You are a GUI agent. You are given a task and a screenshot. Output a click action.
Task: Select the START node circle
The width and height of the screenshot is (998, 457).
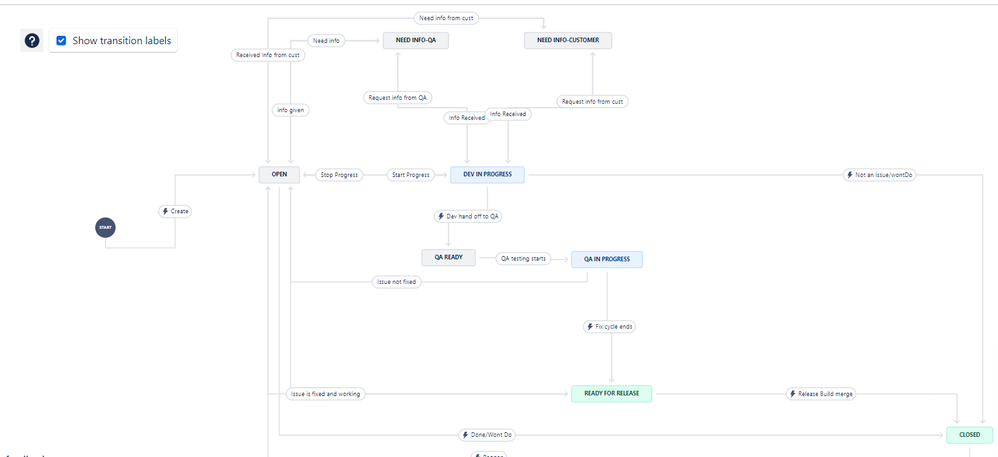106,227
